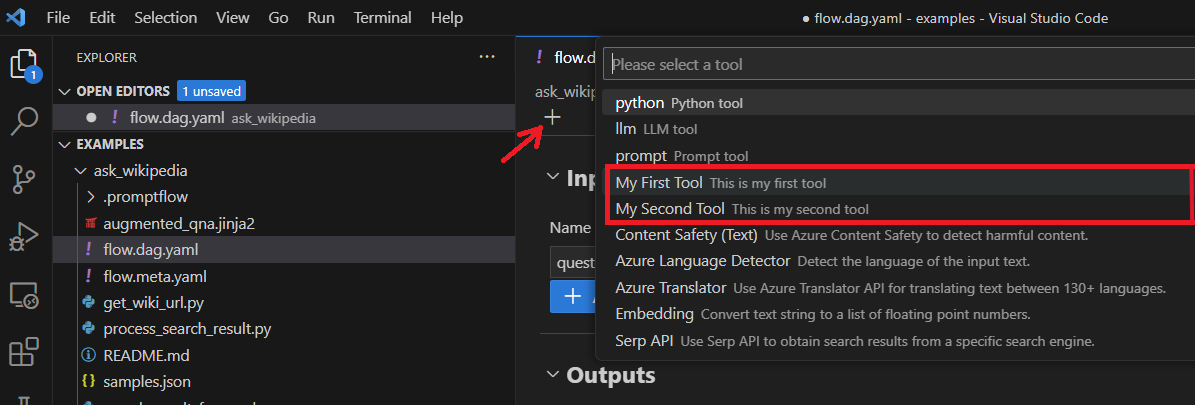Open the Terminal menu

382,18
